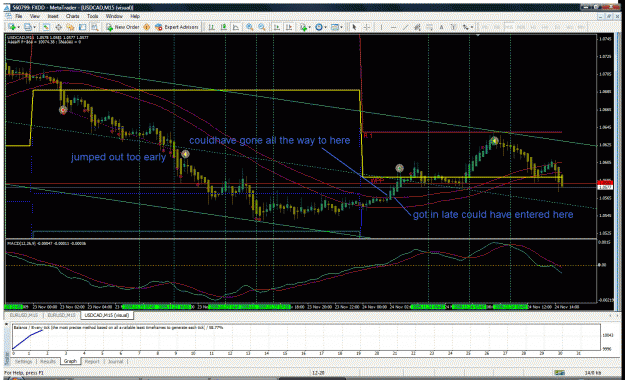This screenshot has height=380, width=625.
Task: Close the Tester panel with its x
Action: 6,324
